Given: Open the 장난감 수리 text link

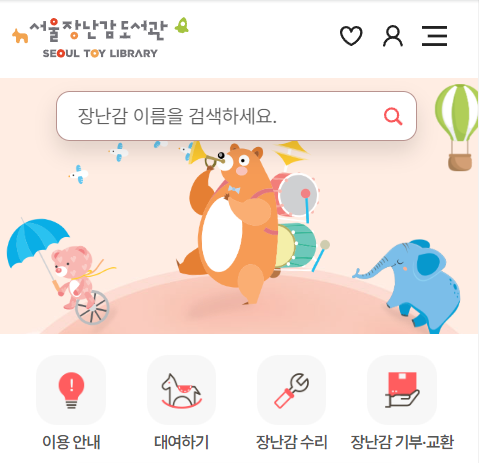Looking at the screenshot, I should point(291,442).
